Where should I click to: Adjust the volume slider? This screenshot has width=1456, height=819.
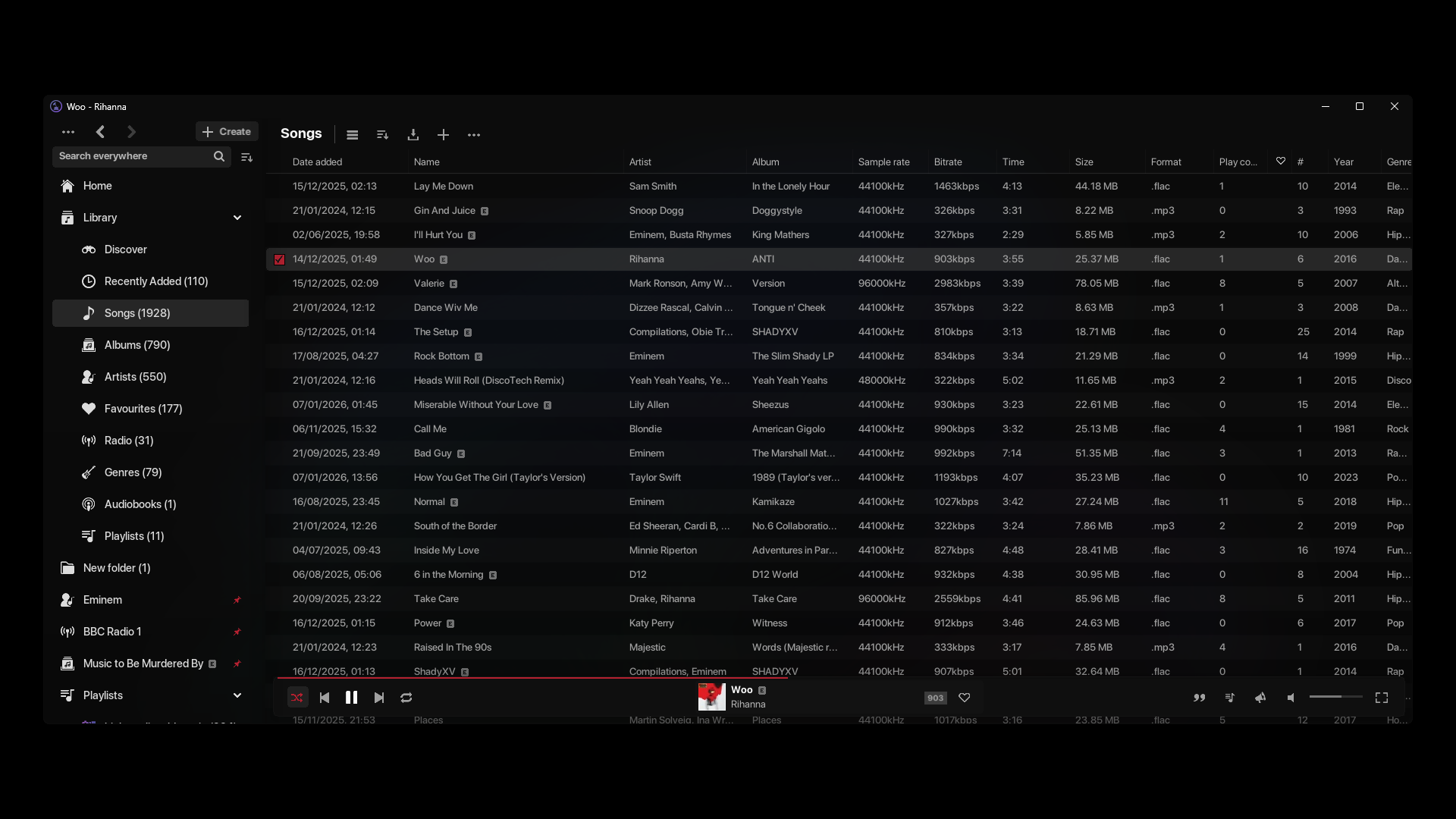point(1335,697)
